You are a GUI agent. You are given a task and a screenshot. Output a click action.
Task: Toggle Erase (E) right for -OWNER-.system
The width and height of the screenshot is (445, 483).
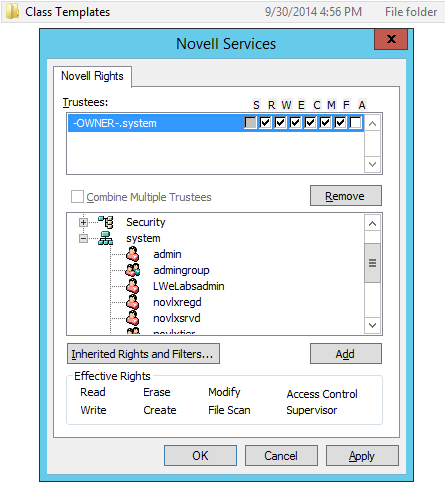[295, 123]
